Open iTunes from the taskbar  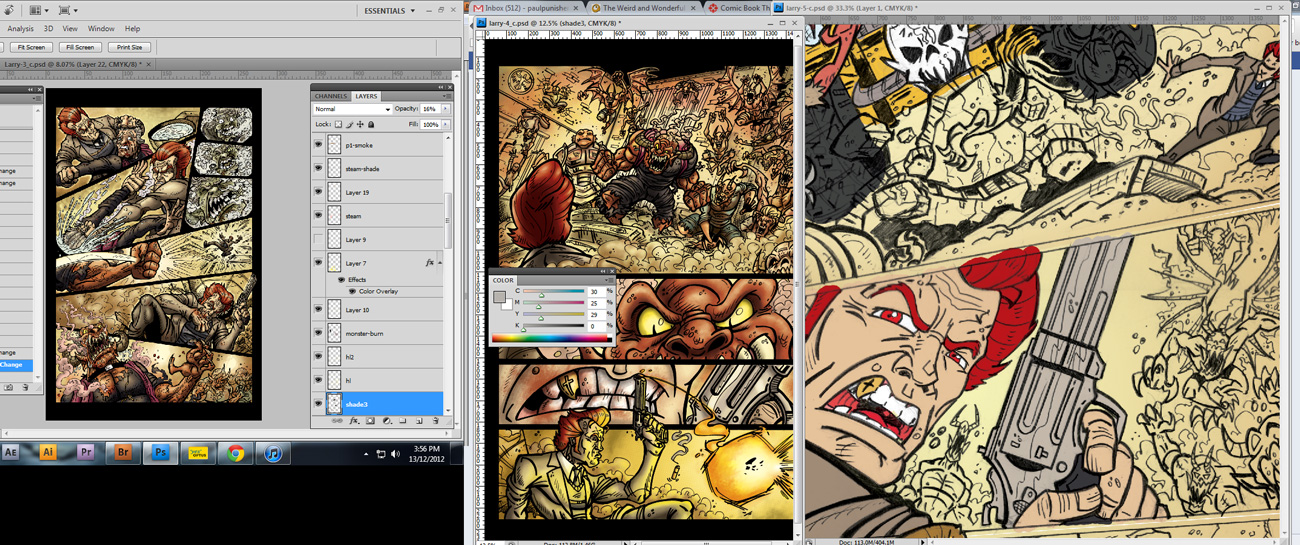(x=273, y=453)
